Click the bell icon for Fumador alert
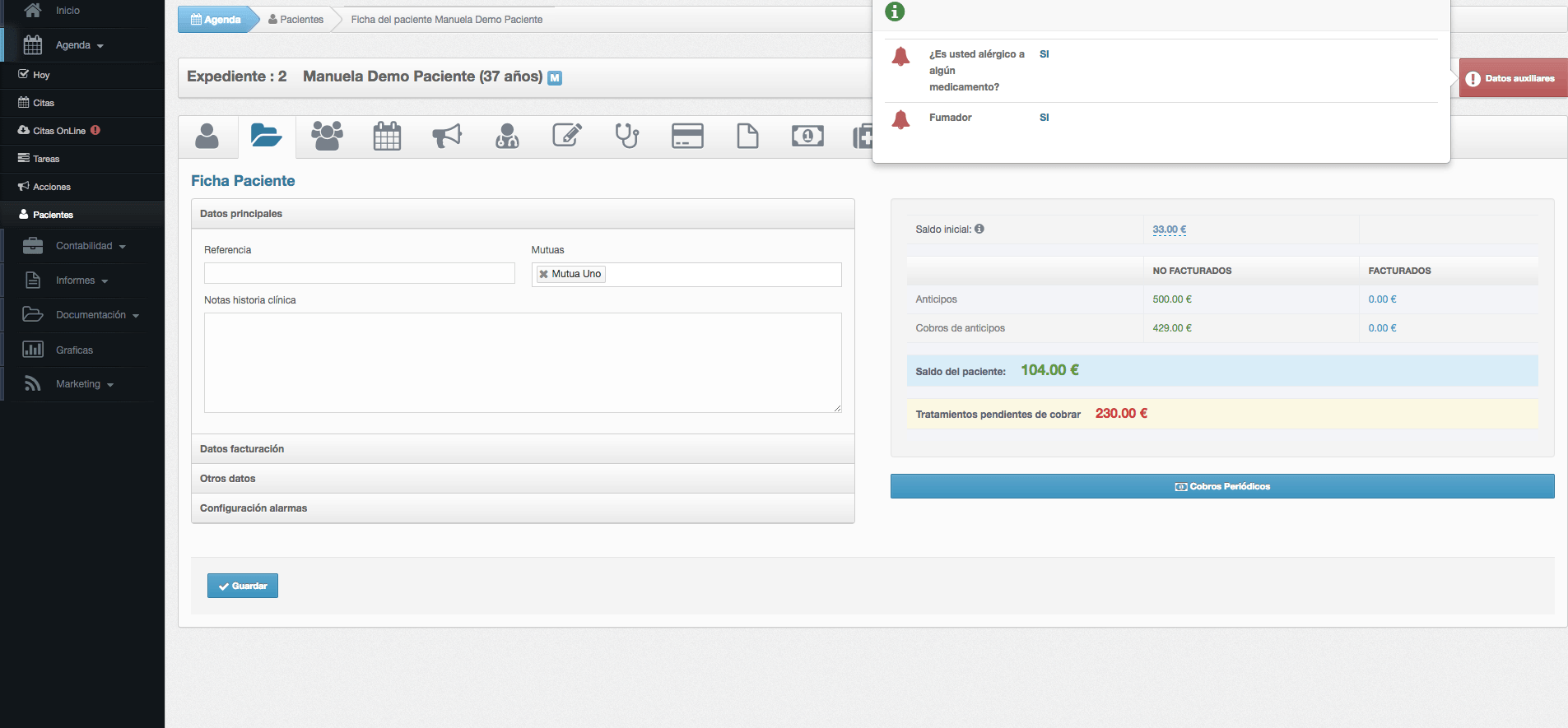 (x=901, y=119)
